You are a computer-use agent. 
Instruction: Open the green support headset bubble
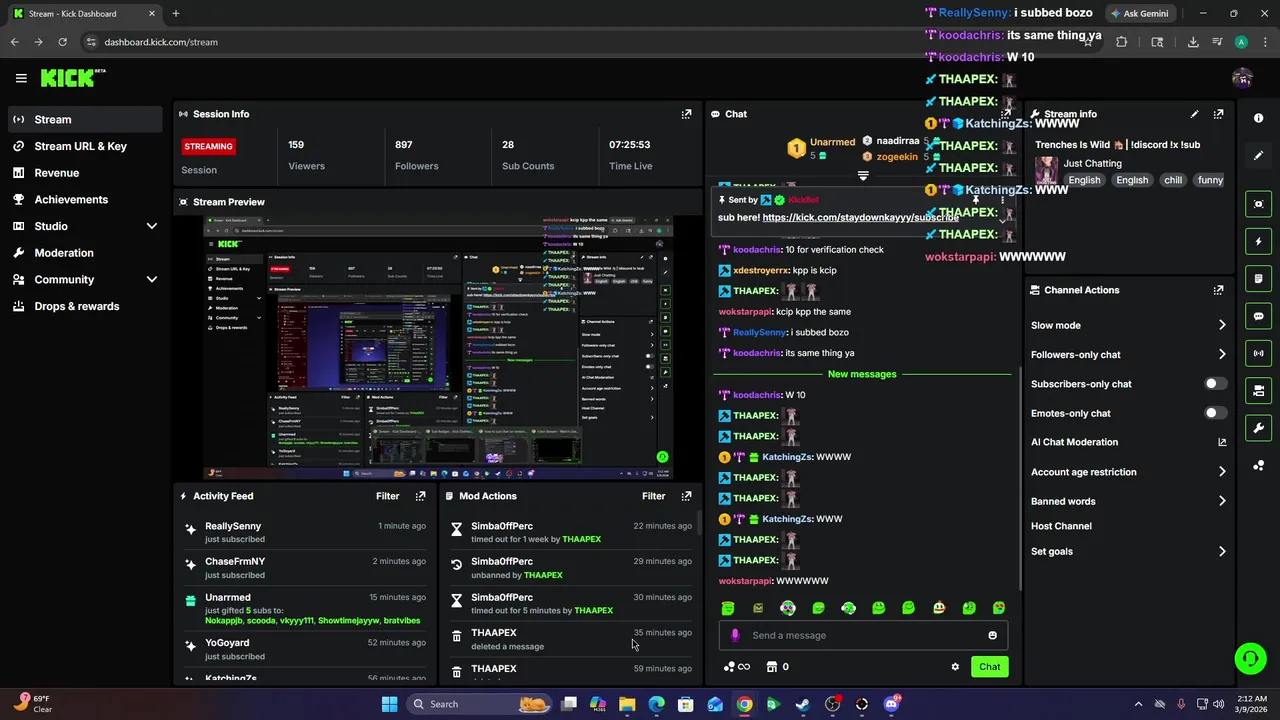tap(1250, 658)
